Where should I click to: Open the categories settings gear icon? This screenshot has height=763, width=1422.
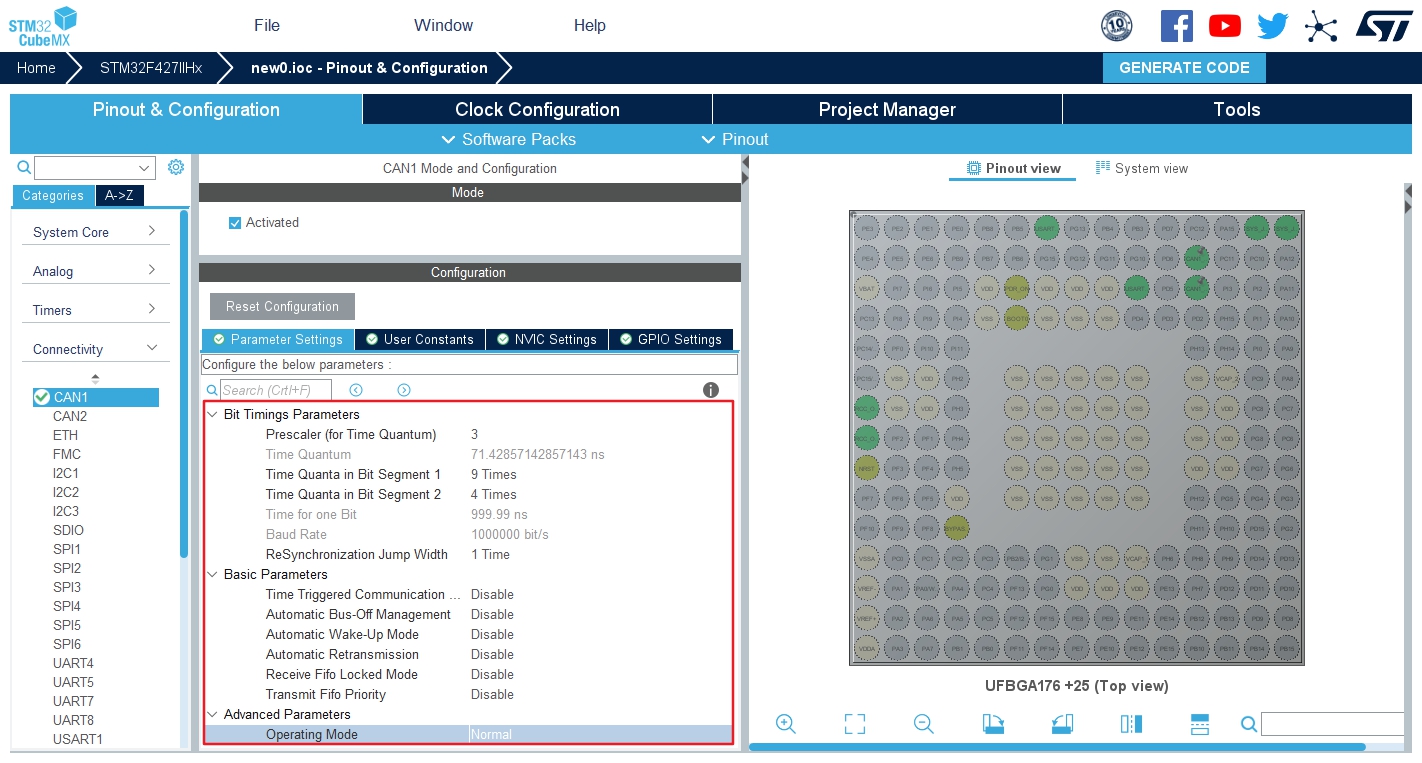coord(176,167)
